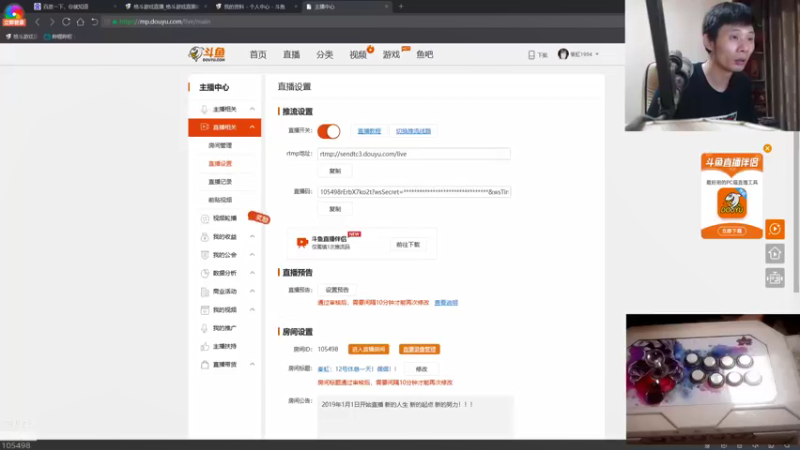The image size is (800, 450).
Task: Select 直播设置 in the sidebar
Action: coord(220,164)
